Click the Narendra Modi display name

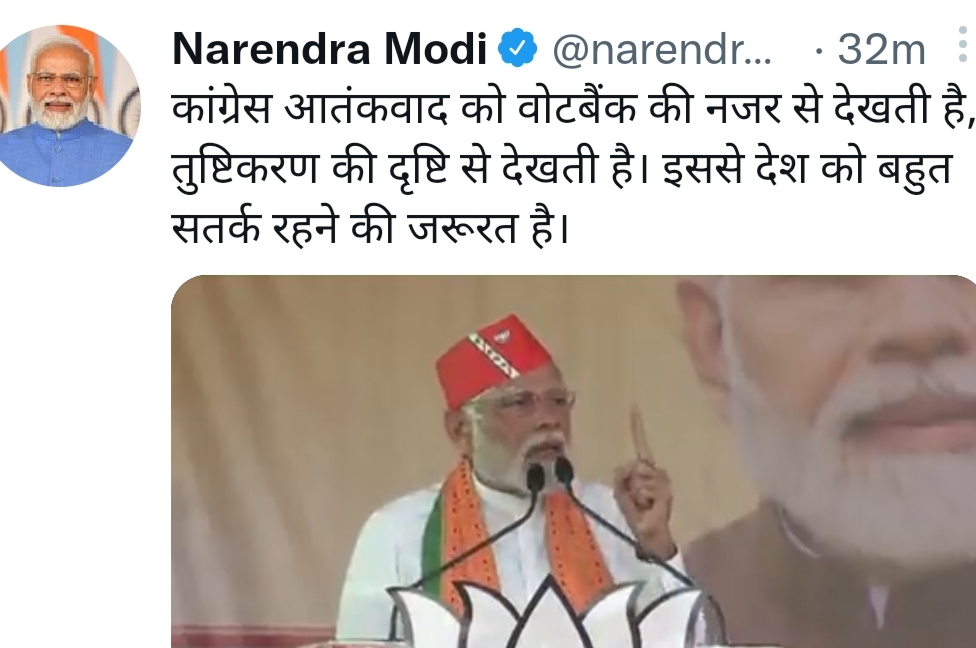tap(329, 48)
